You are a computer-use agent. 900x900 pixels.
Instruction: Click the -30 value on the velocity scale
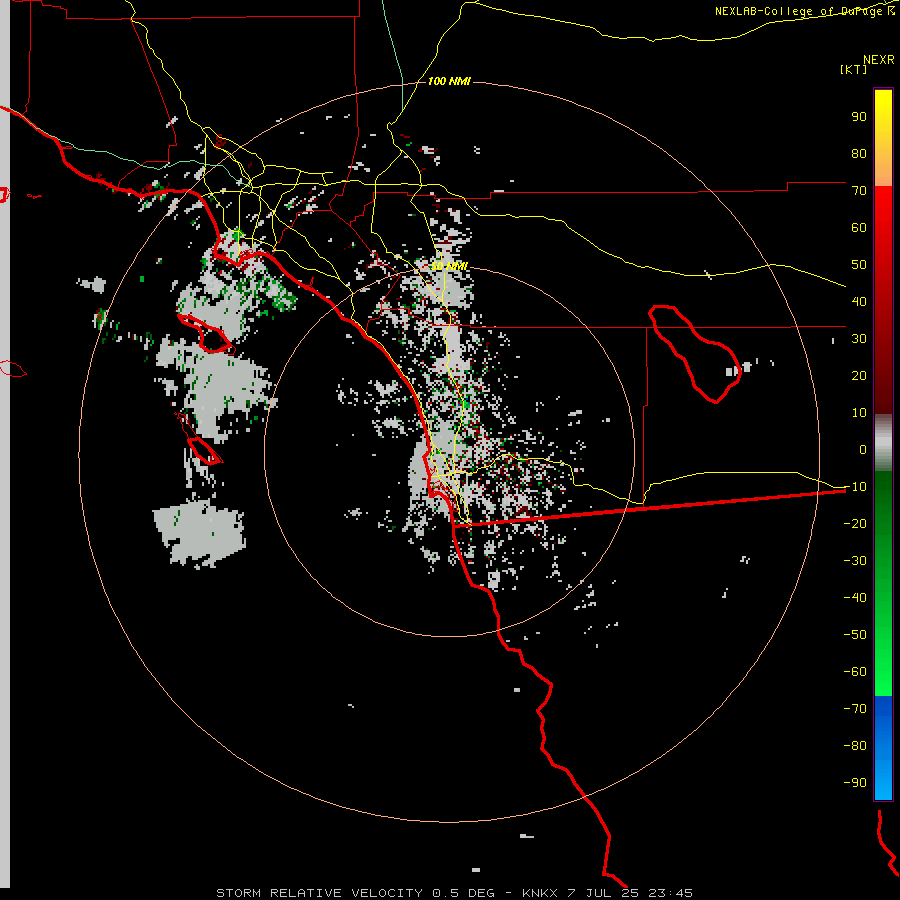point(855,561)
